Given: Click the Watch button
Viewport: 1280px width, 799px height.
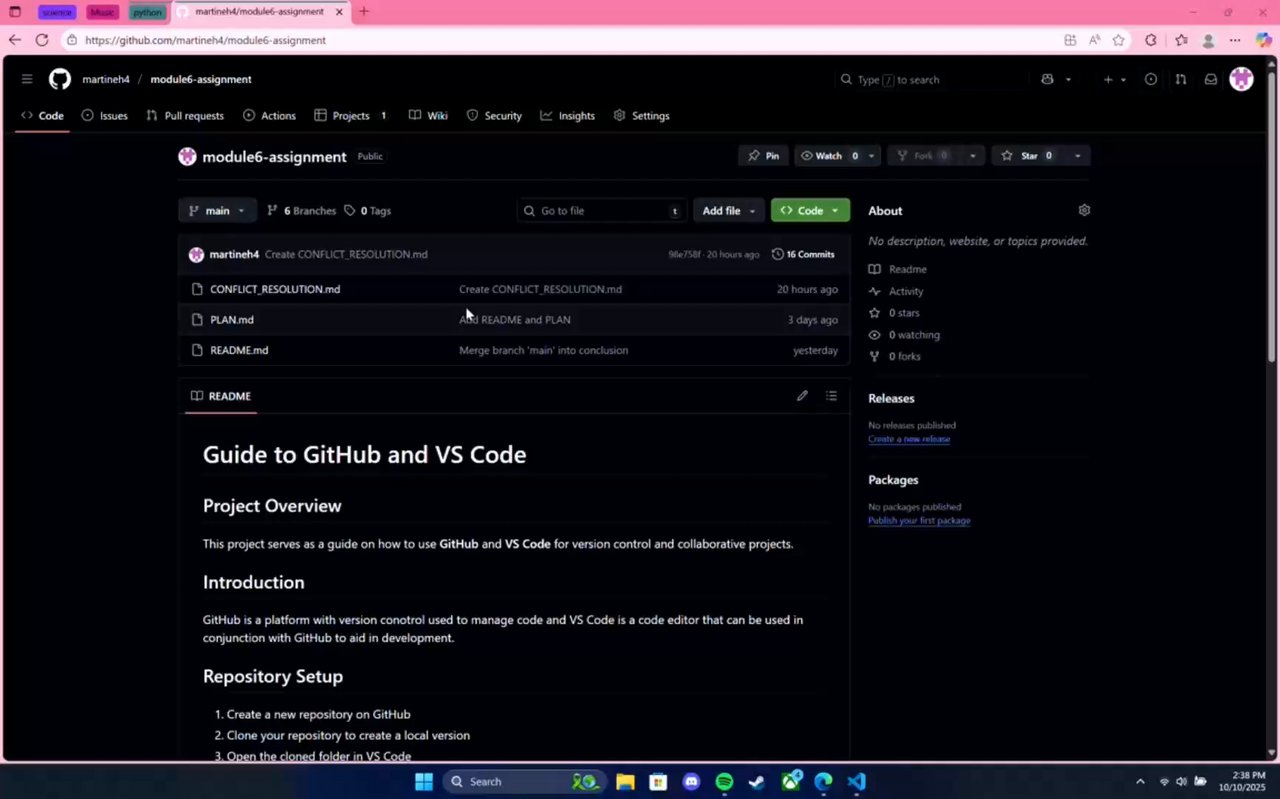Looking at the screenshot, I should tap(829, 156).
